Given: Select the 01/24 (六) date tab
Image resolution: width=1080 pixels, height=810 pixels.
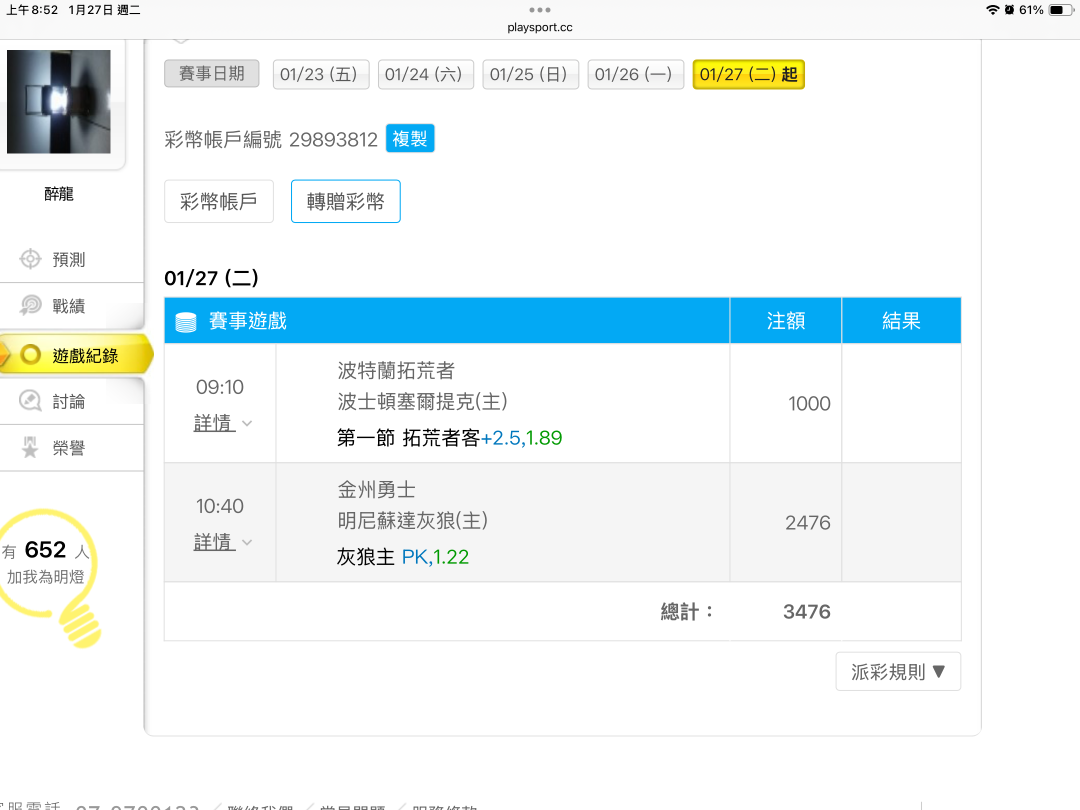Looking at the screenshot, I should coord(426,75).
